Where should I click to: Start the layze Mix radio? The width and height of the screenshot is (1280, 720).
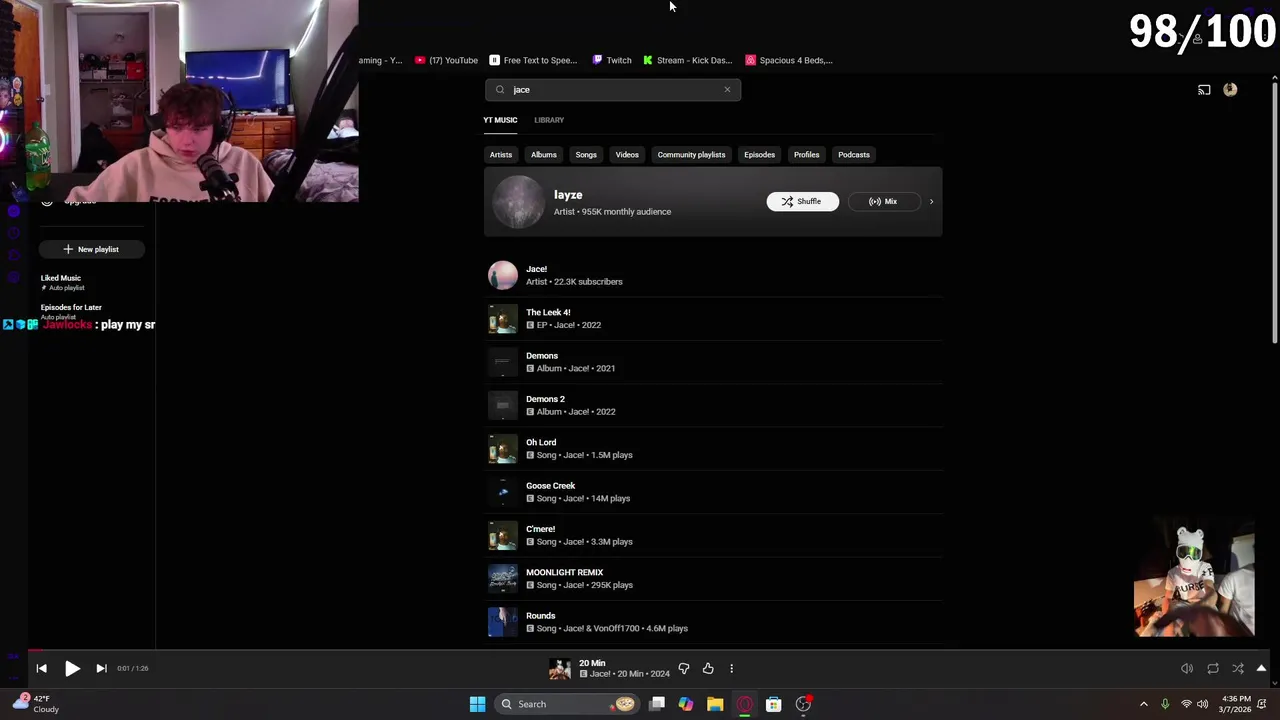883,201
